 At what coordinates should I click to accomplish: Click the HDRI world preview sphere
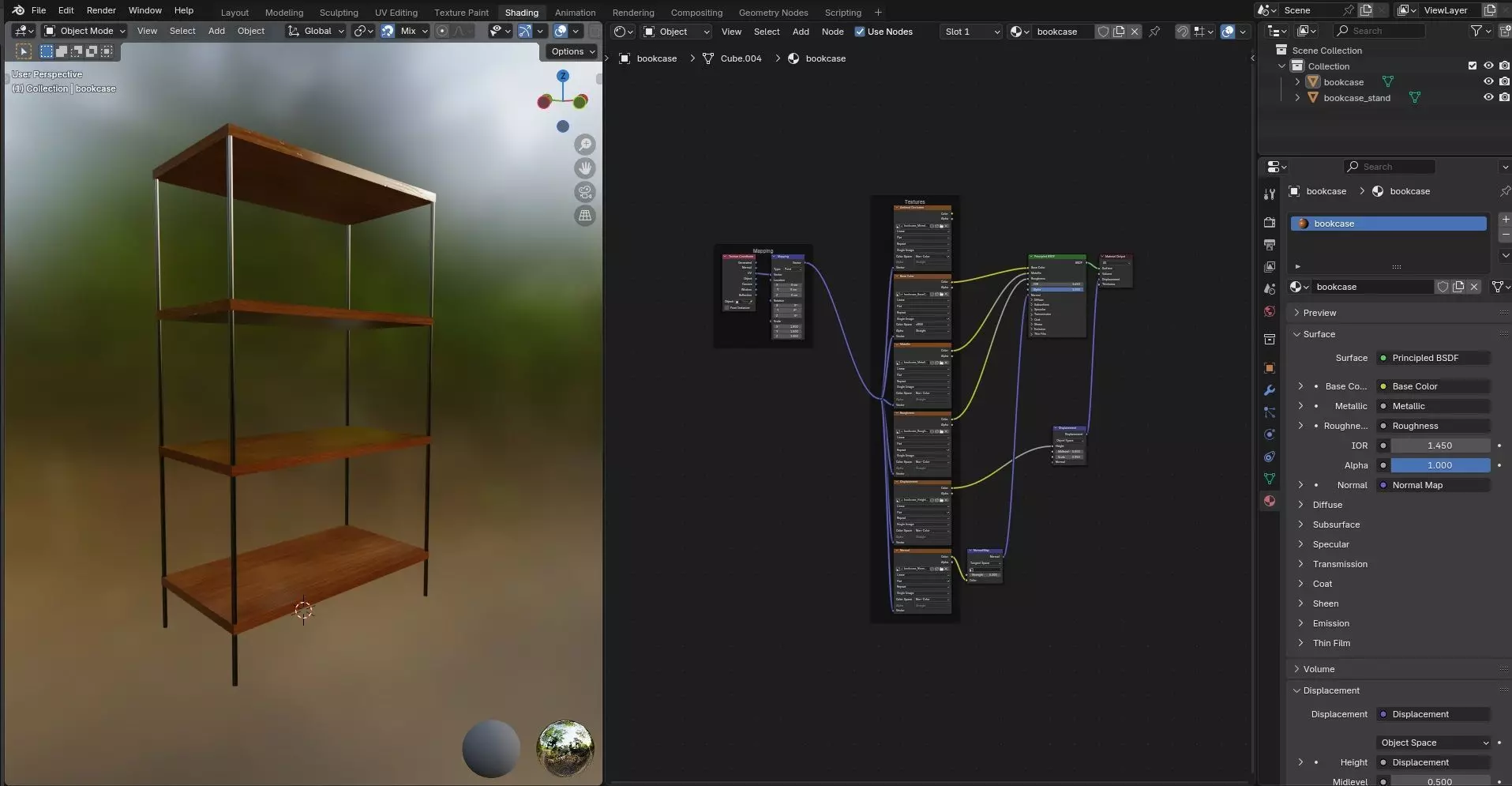(565, 748)
